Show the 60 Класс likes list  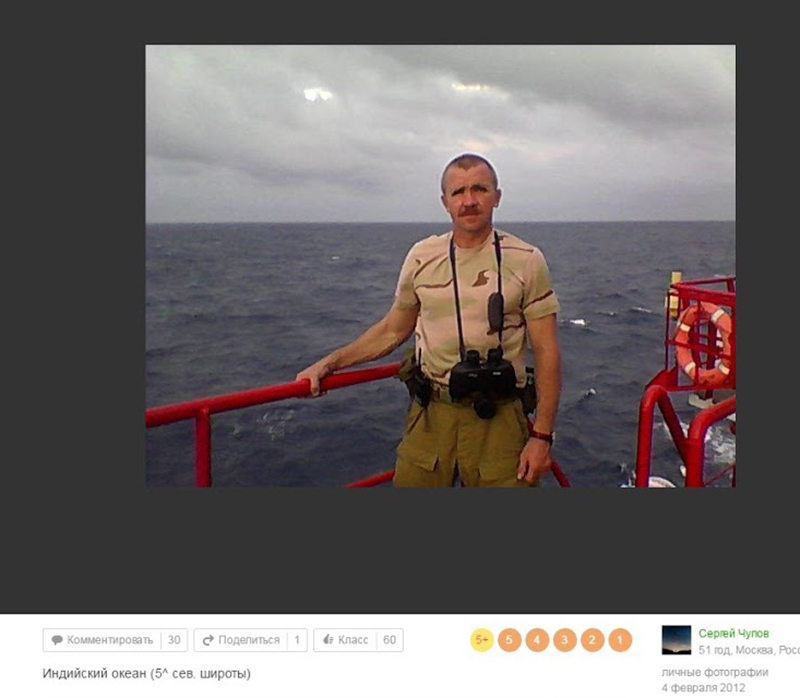tap(389, 640)
